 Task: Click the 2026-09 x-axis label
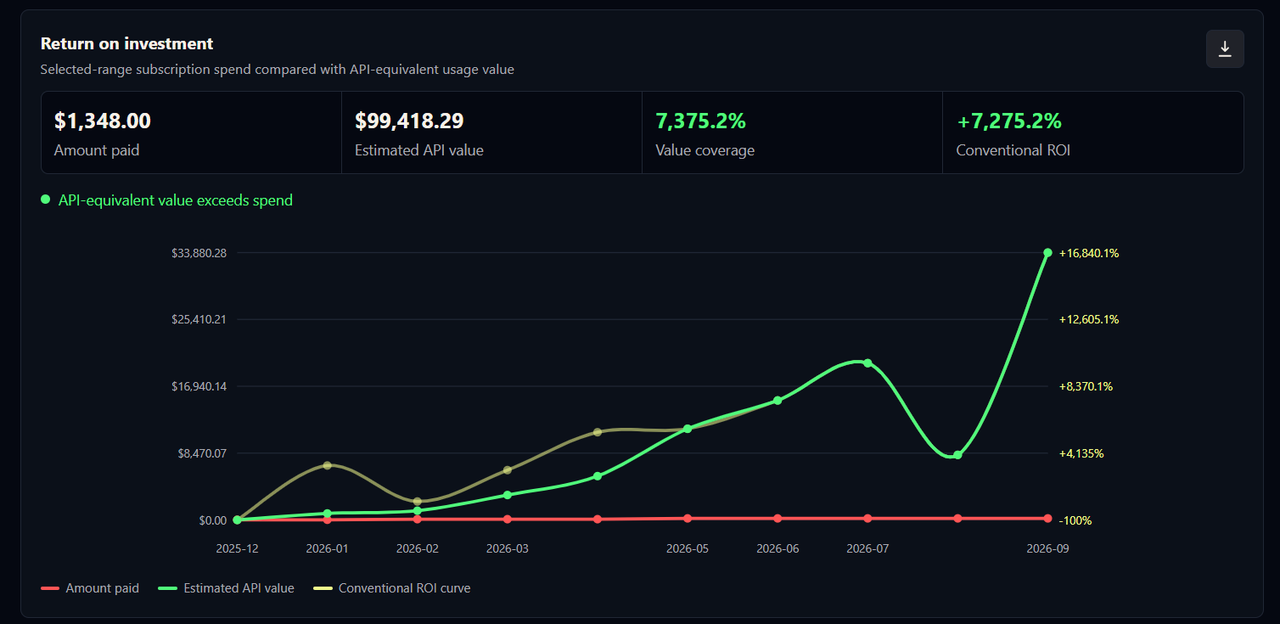pos(1048,548)
